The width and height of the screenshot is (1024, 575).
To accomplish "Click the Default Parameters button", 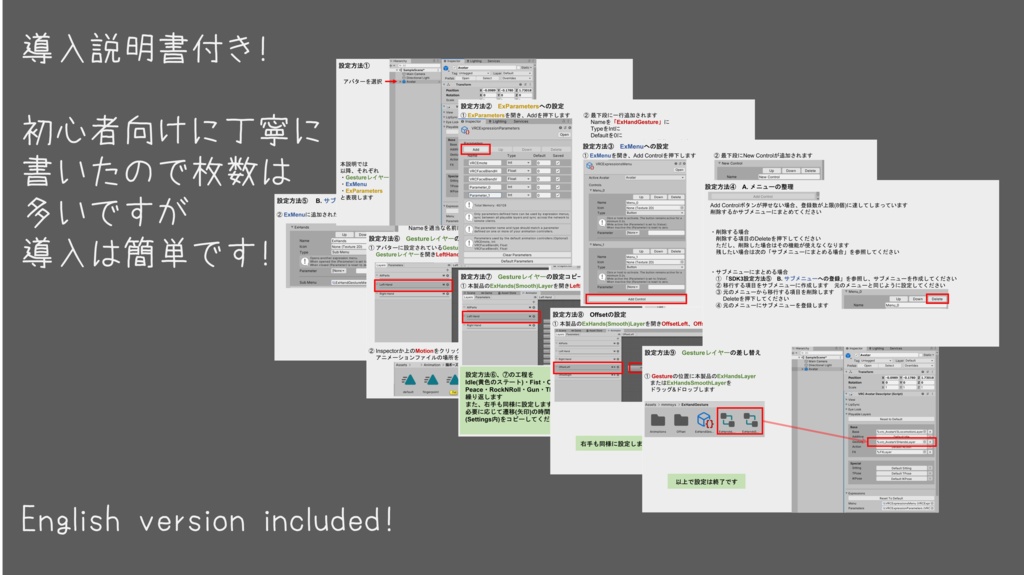I will (517, 261).
